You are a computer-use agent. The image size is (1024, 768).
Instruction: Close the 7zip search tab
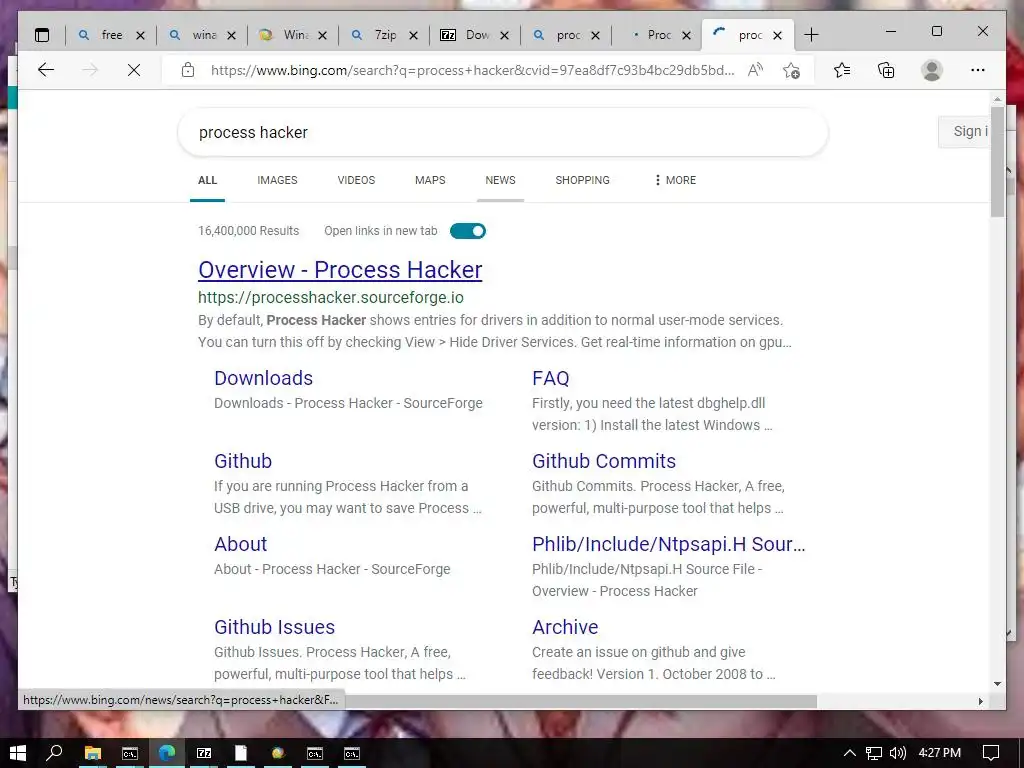coord(413,35)
